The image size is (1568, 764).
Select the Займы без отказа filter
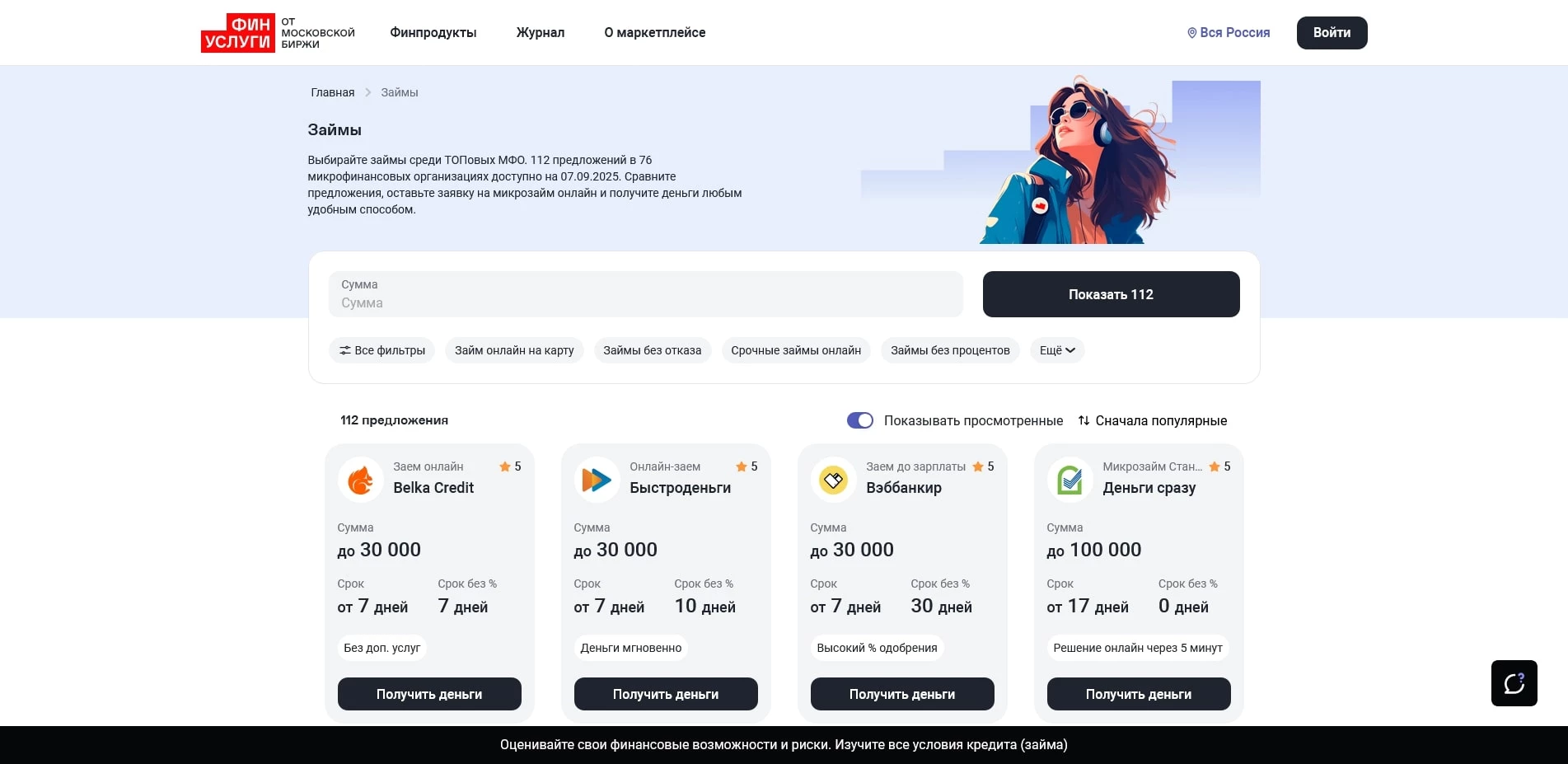click(x=652, y=350)
